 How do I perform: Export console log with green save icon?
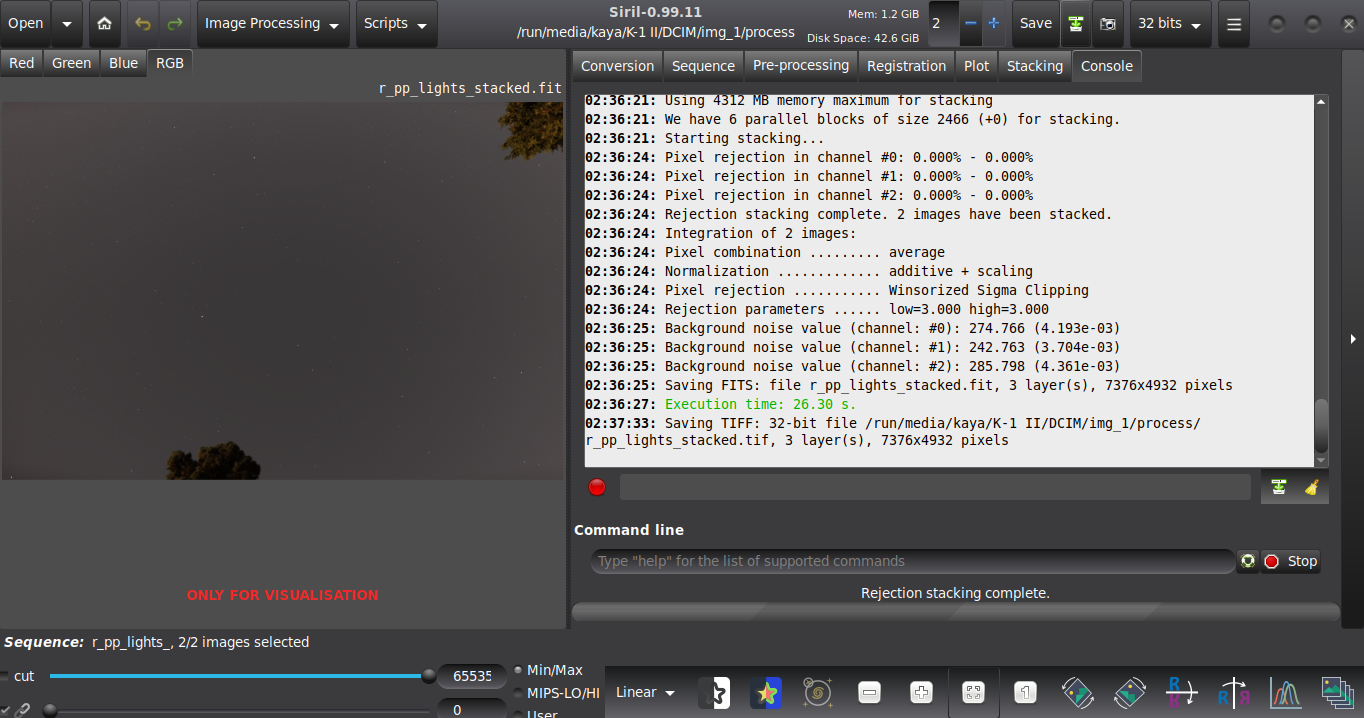[1278, 487]
